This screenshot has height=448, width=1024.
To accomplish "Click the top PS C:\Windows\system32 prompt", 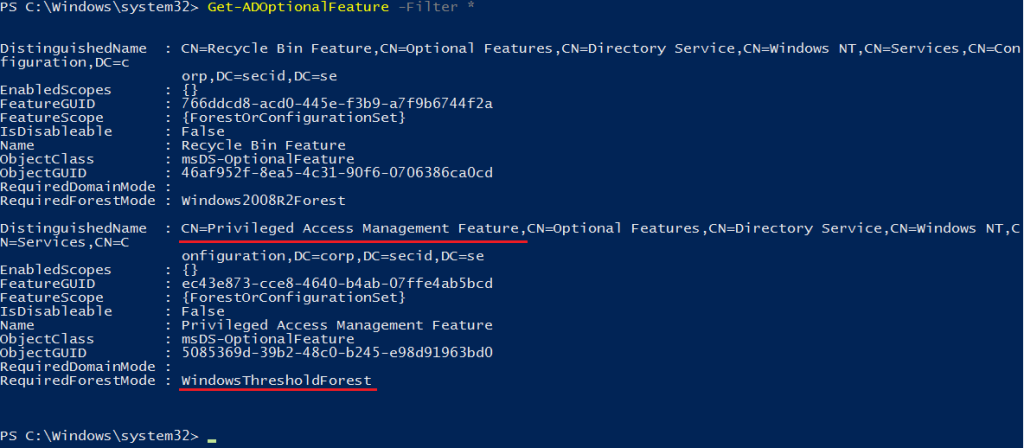I will pyautogui.click(x=99, y=8).
